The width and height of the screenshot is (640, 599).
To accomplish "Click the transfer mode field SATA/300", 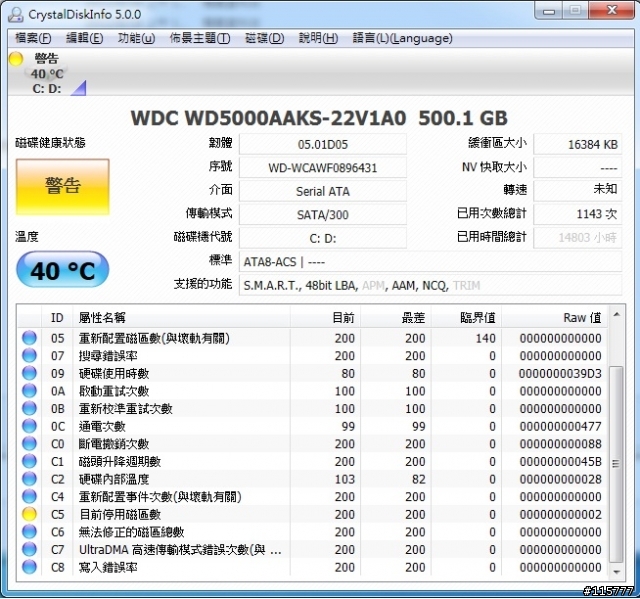I will coord(322,215).
